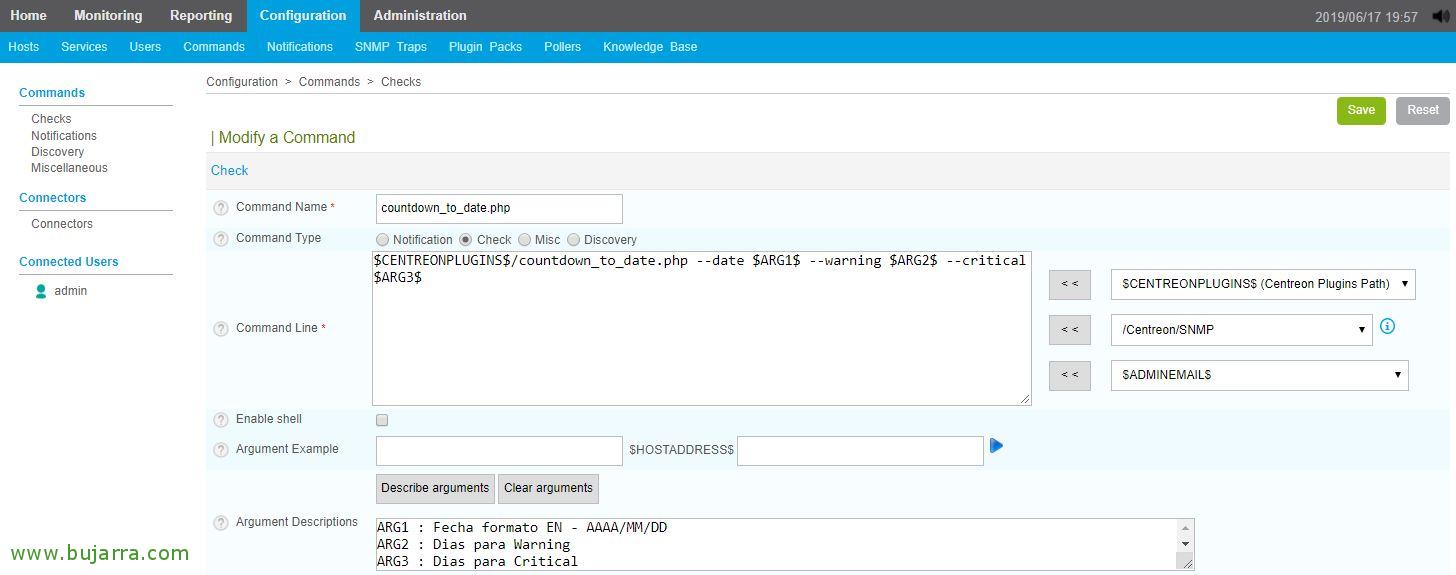Go to Services submenu
Image resolution: width=1456 pixels, height=575 pixels.
tap(84, 47)
